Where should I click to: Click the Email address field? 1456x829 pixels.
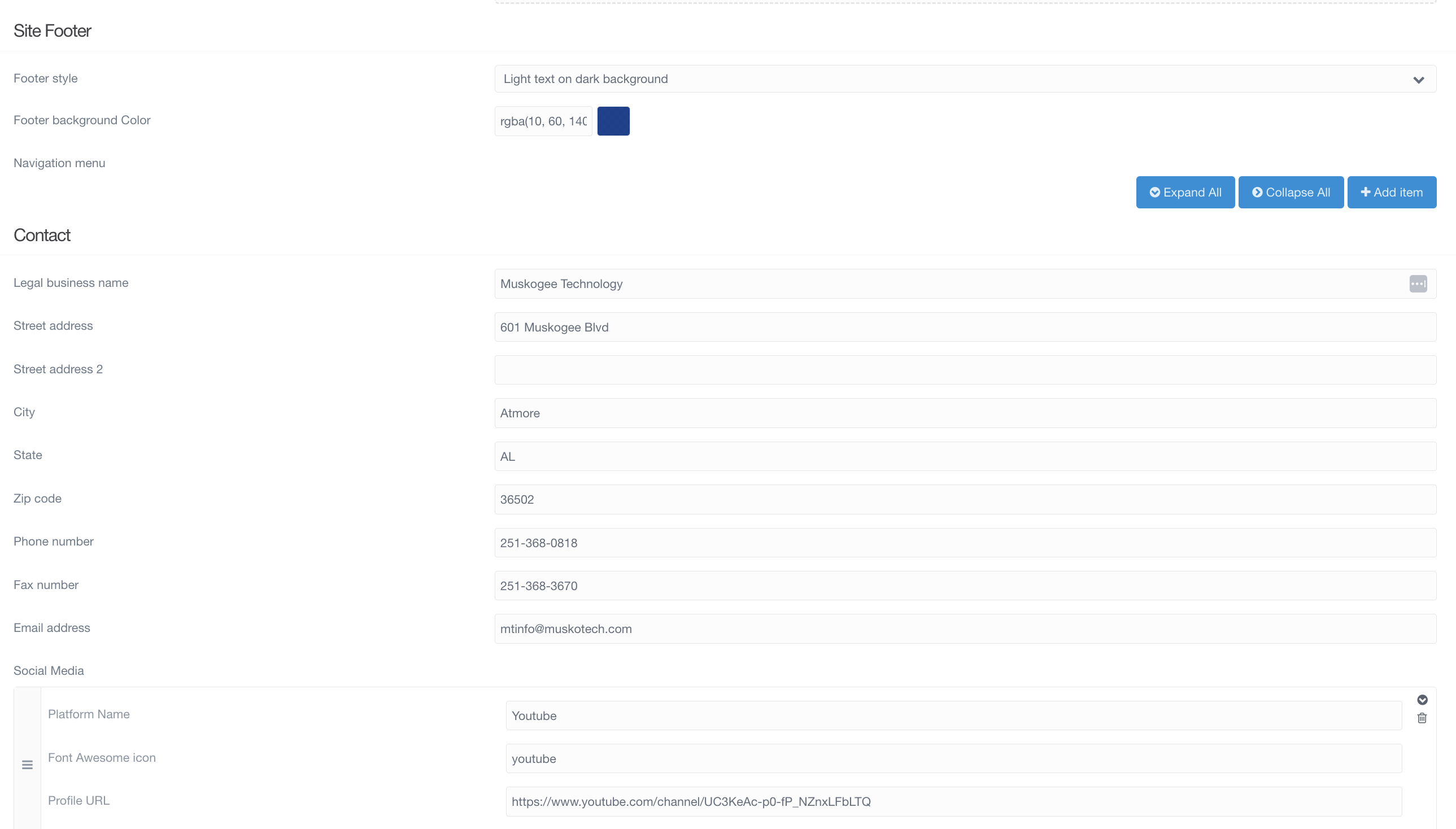965,629
